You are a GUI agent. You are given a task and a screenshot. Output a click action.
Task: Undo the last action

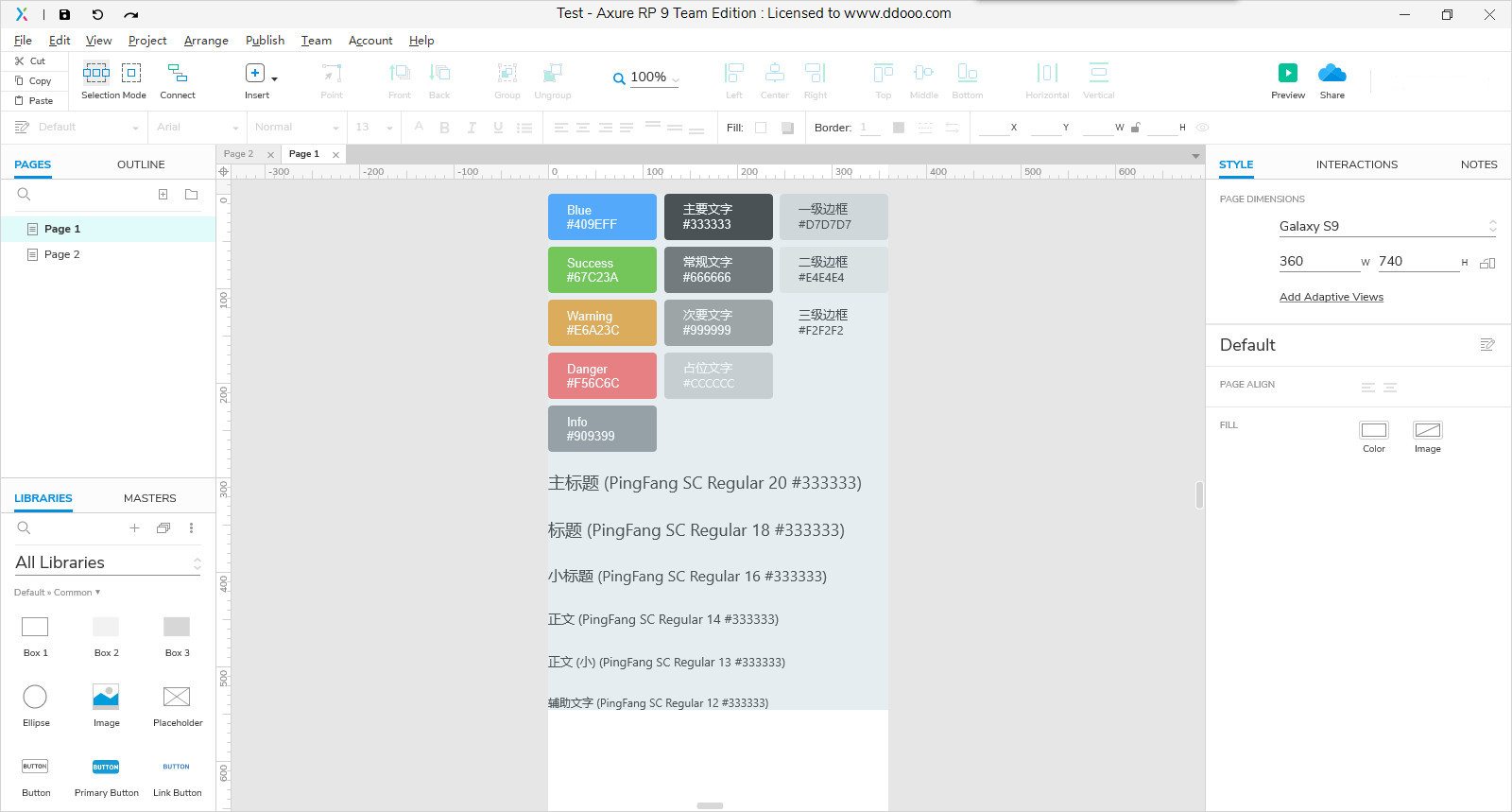click(97, 14)
